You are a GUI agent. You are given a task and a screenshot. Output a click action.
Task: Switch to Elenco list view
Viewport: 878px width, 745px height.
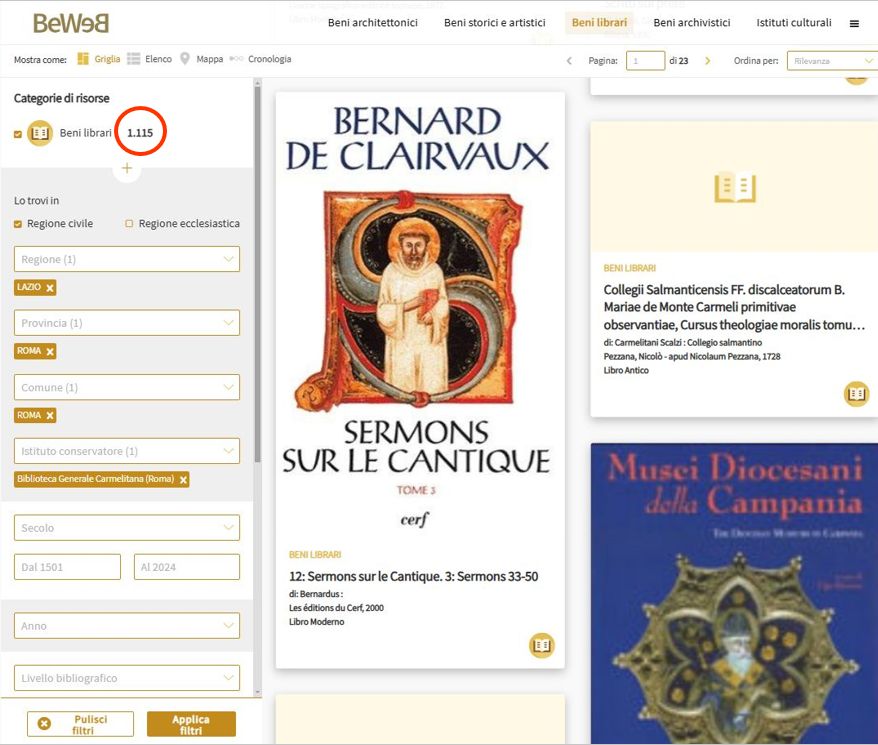(150, 59)
